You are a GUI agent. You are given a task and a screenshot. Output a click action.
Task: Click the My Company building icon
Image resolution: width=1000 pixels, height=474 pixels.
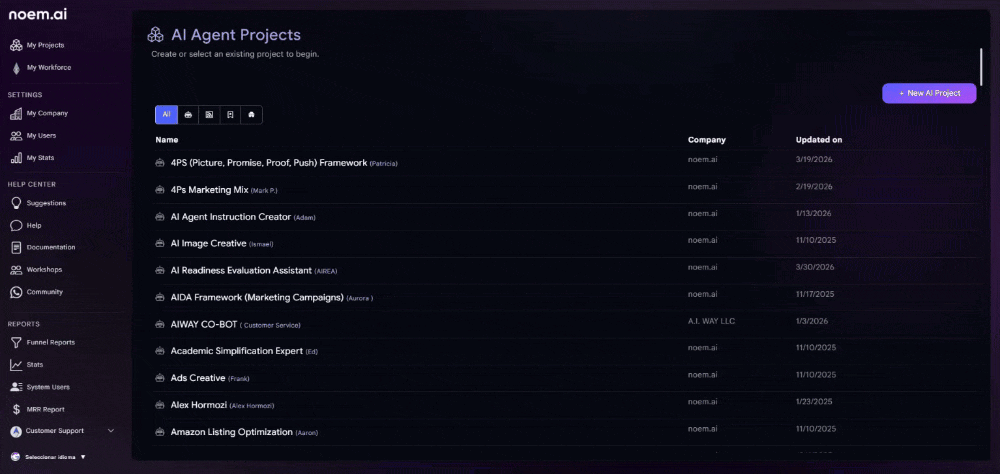[16, 113]
